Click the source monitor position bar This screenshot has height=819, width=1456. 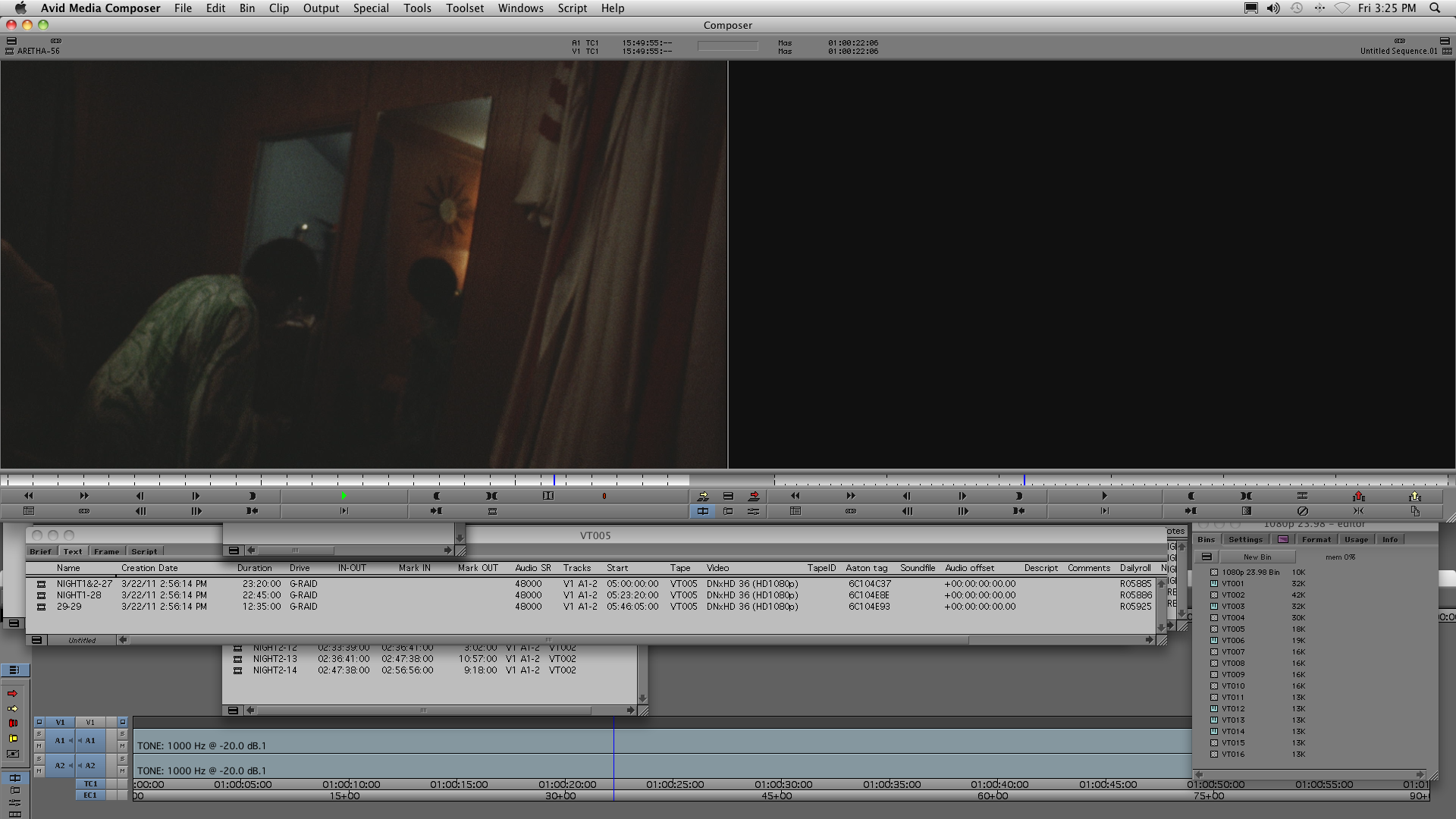[341, 480]
